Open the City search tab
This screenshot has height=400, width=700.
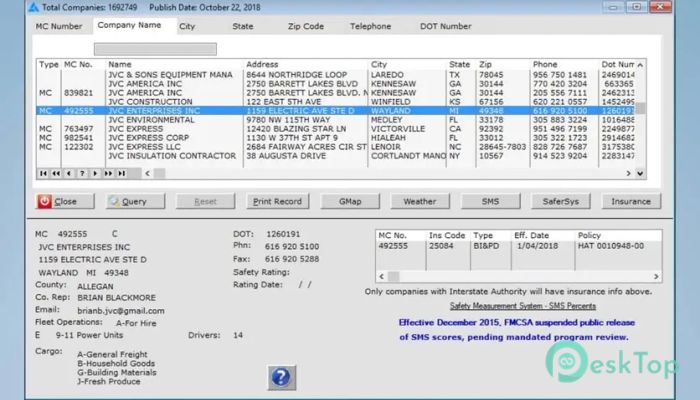tap(187, 26)
